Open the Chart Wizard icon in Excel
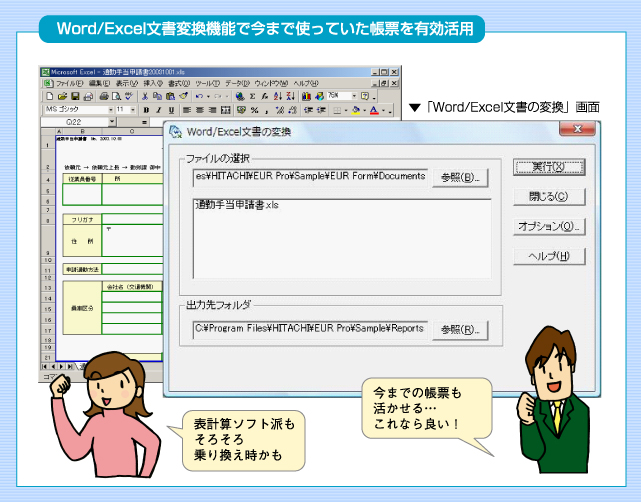This screenshot has width=641, height=502. [306, 96]
